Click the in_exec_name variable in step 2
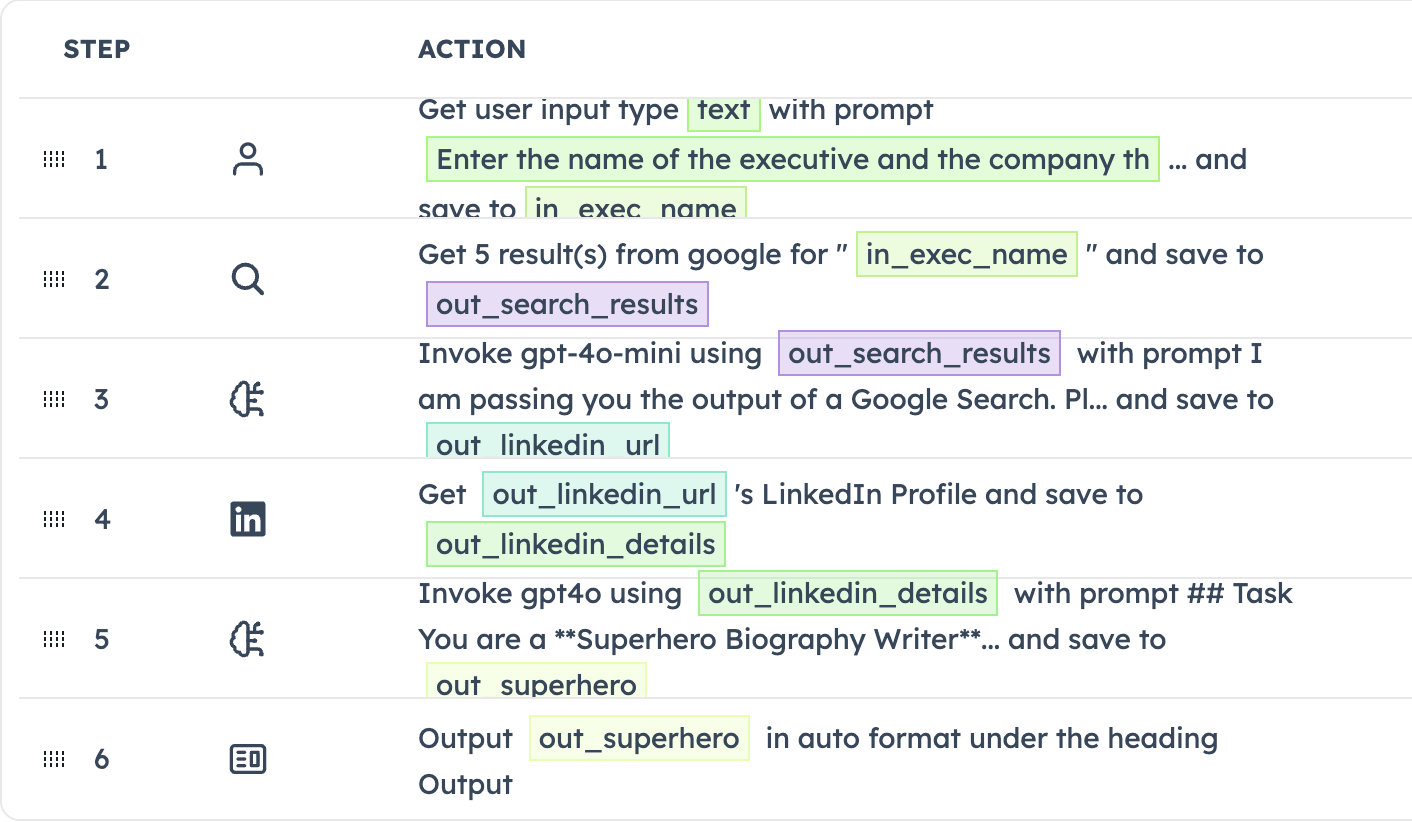The height and width of the screenshot is (822, 1412). tap(966, 255)
